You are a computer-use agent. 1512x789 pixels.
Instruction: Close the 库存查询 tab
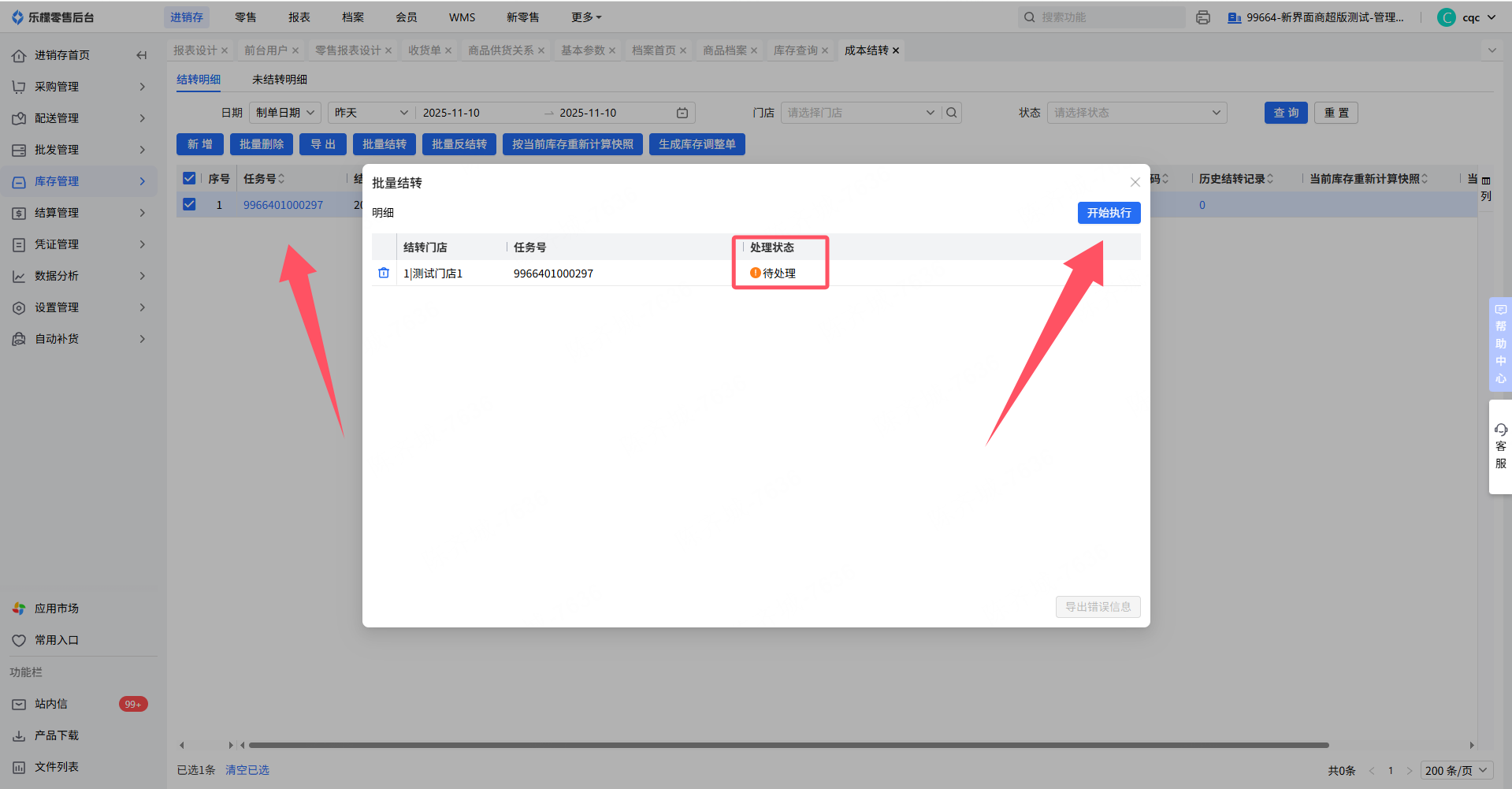click(825, 50)
